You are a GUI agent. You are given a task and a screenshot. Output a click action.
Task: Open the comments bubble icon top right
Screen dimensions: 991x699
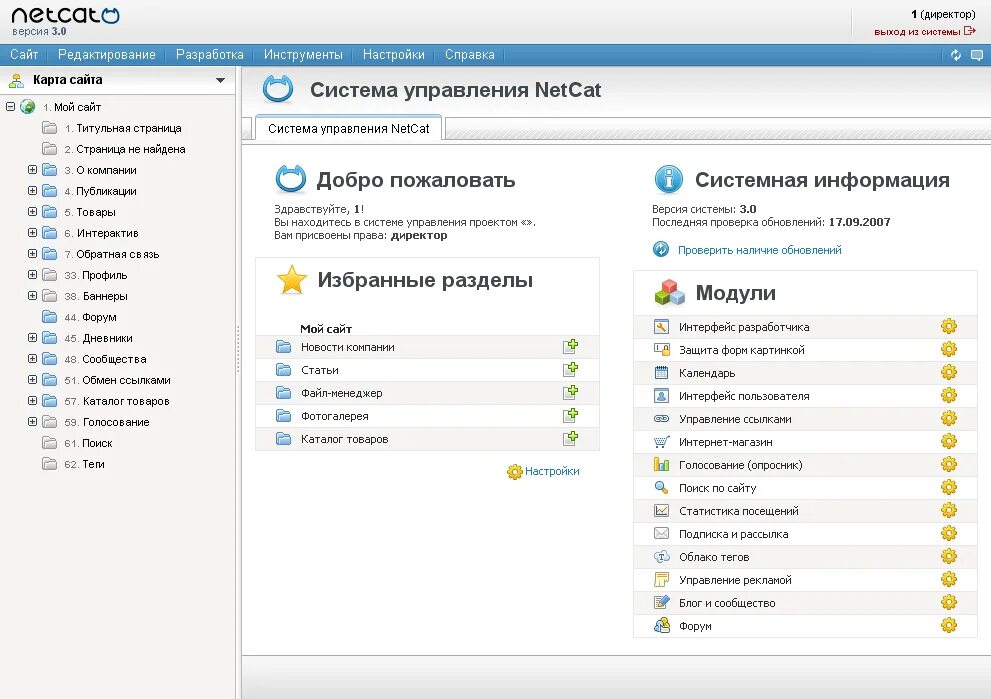[979, 57]
